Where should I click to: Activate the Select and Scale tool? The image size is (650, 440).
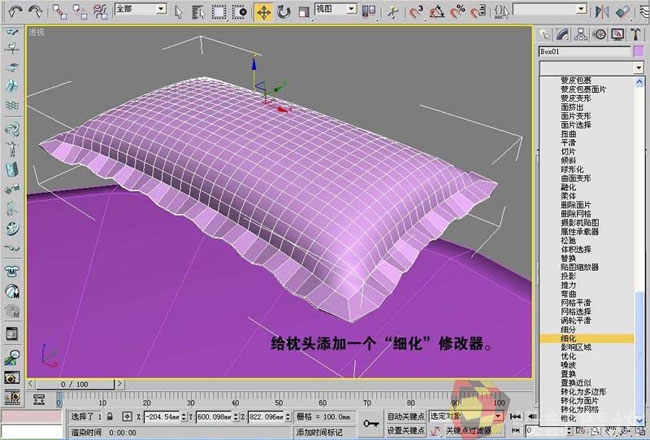tap(304, 12)
